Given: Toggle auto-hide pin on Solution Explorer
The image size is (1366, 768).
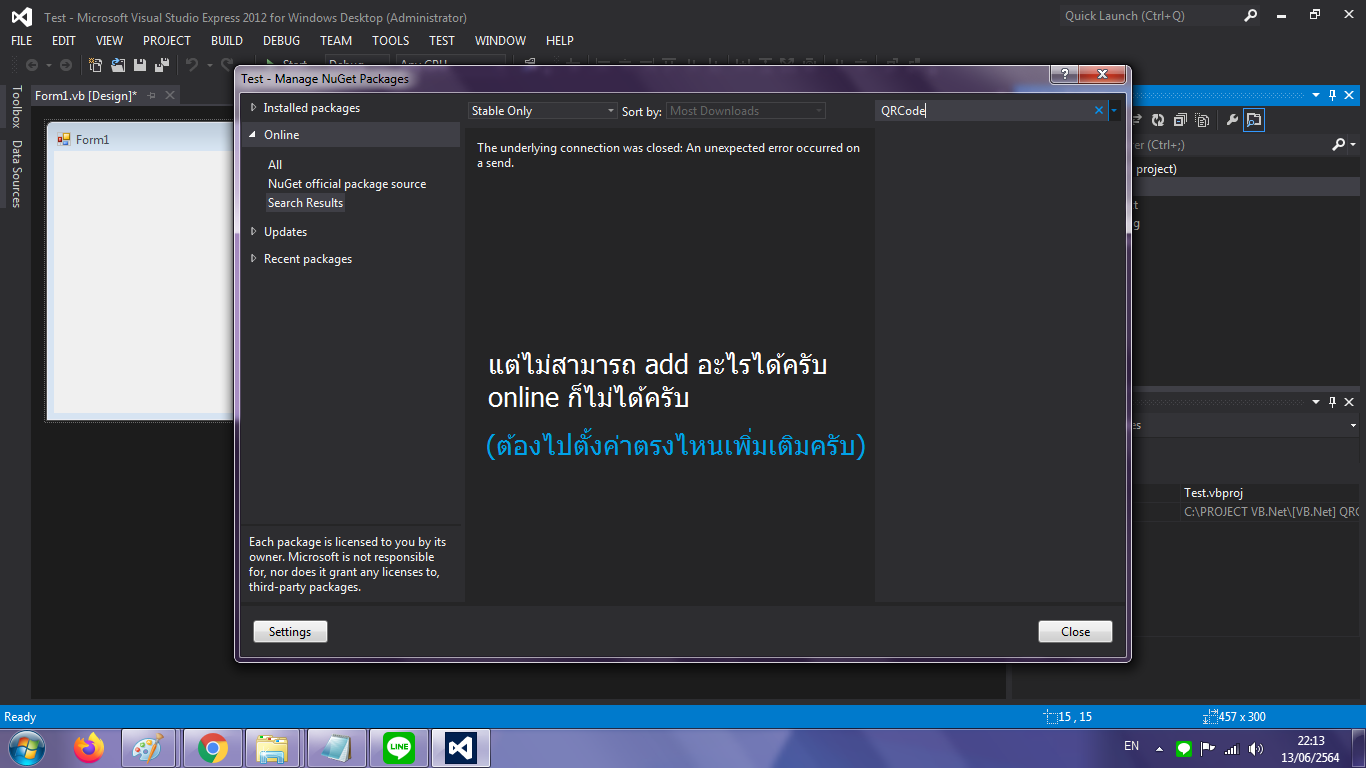Looking at the screenshot, I should coord(1332,95).
